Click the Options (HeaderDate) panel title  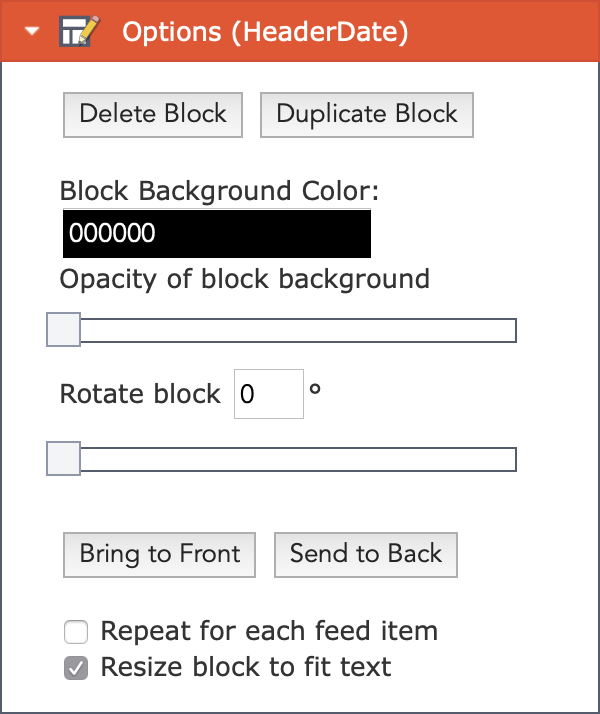265,32
